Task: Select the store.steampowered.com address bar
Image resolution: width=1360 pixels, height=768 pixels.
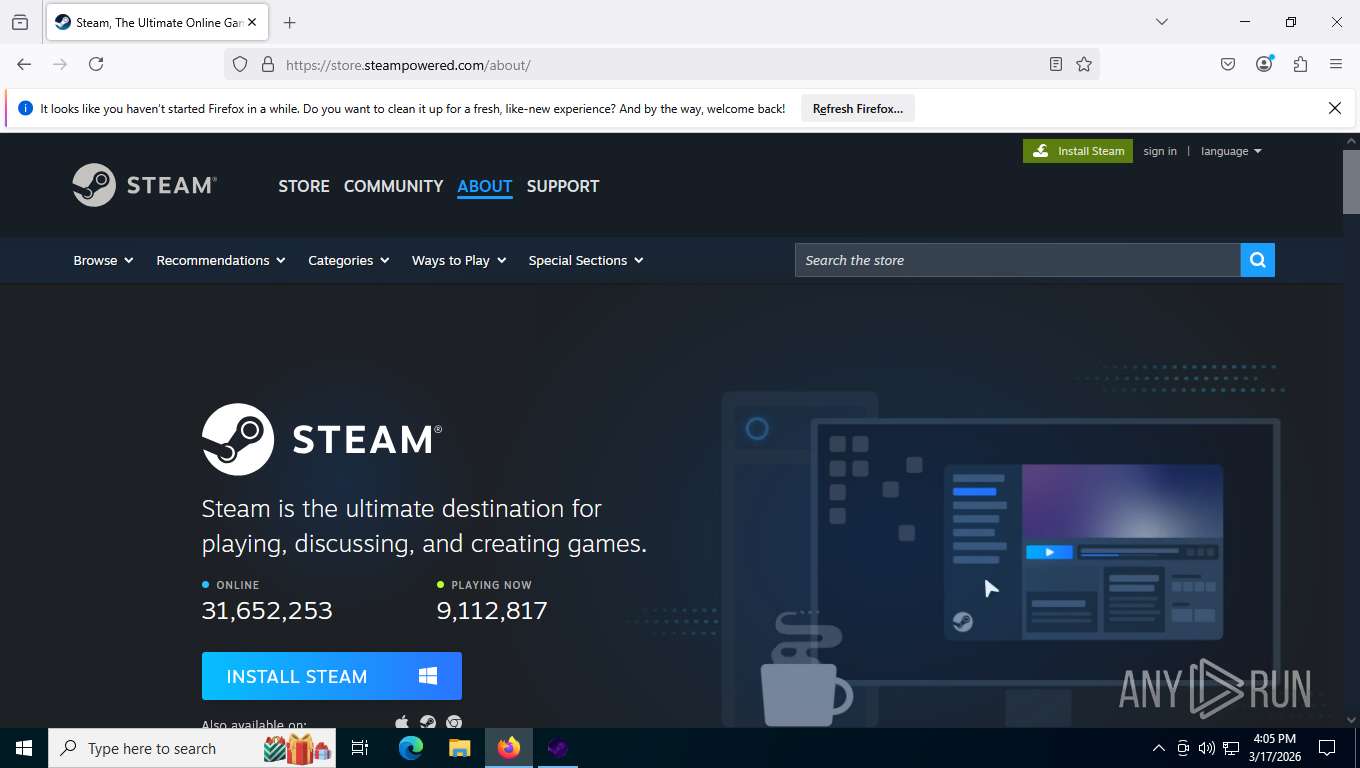Action: [x=660, y=64]
